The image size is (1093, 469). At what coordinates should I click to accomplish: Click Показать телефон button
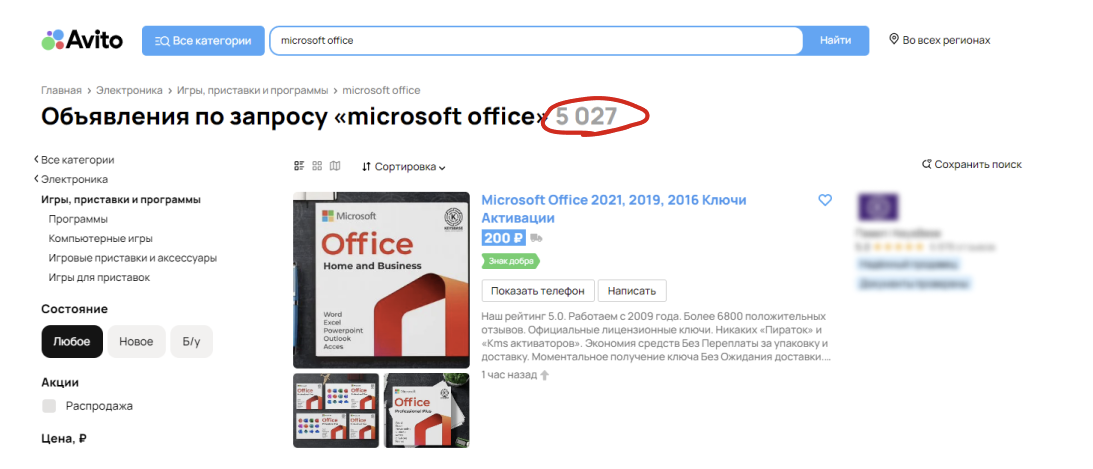coord(538,291)
